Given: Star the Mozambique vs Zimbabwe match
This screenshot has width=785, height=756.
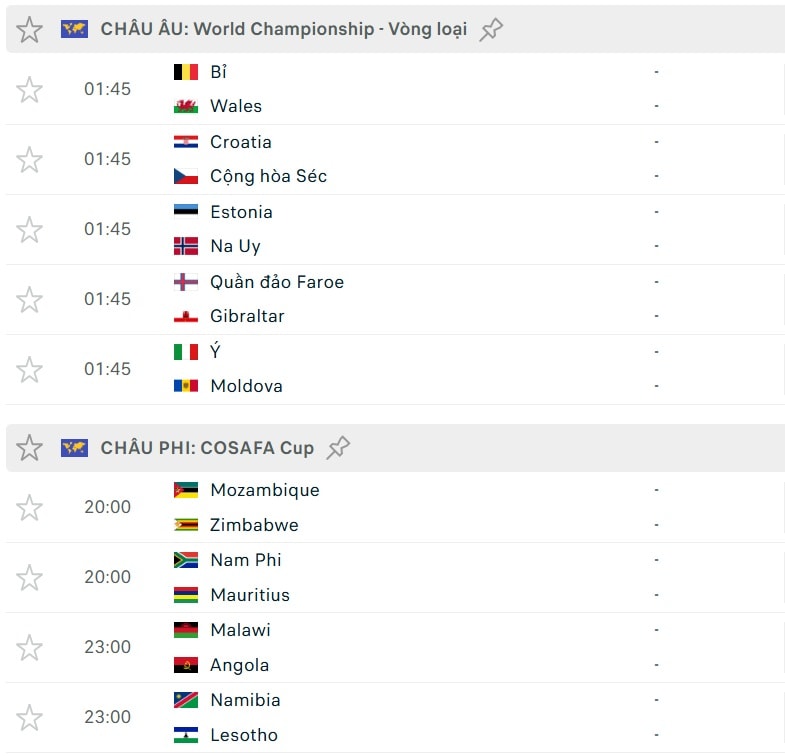Looking at the screenshot, I should (x=29, y=508).
